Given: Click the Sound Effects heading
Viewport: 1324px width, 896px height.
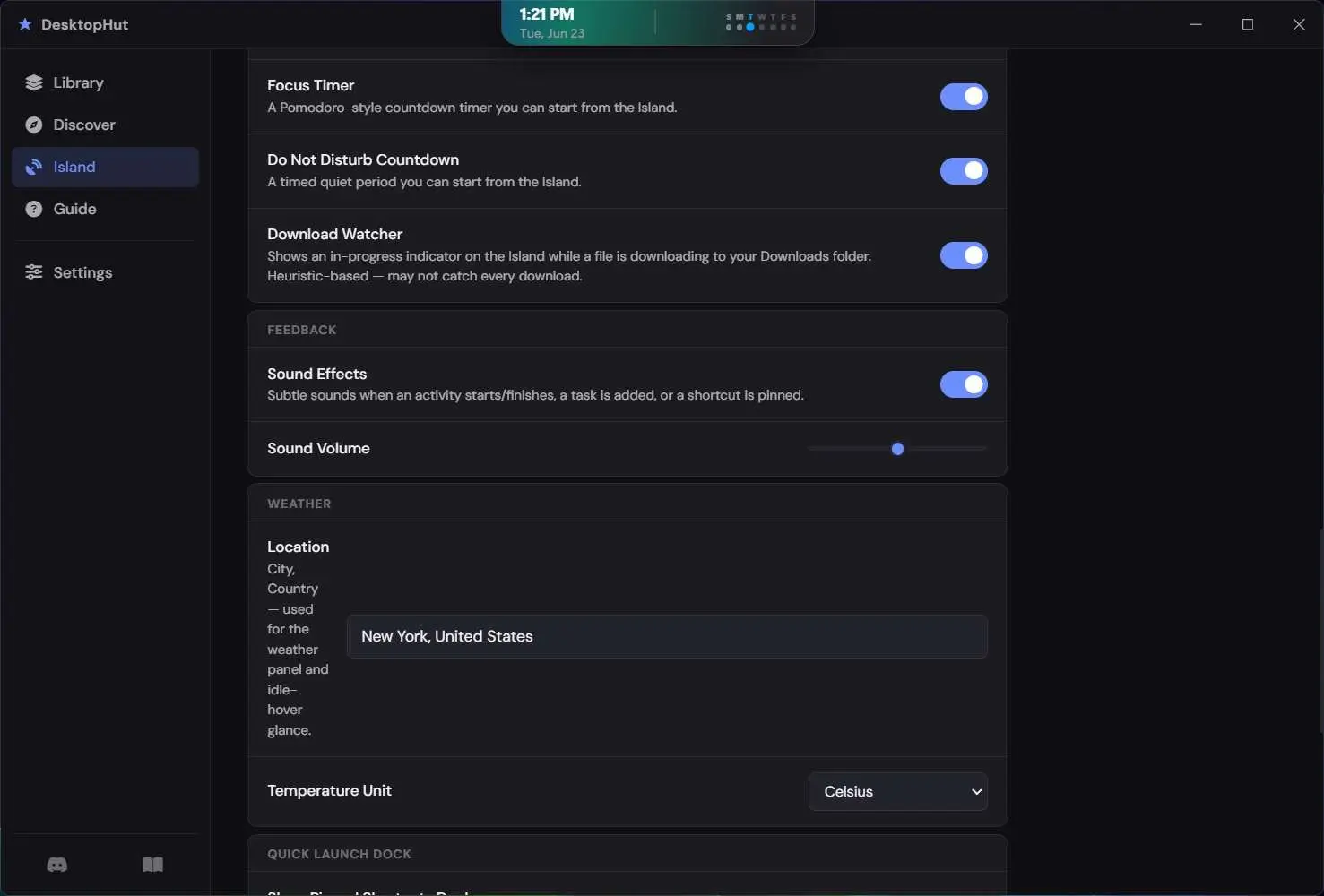Looking at the screenshot, I should [316, 374].
